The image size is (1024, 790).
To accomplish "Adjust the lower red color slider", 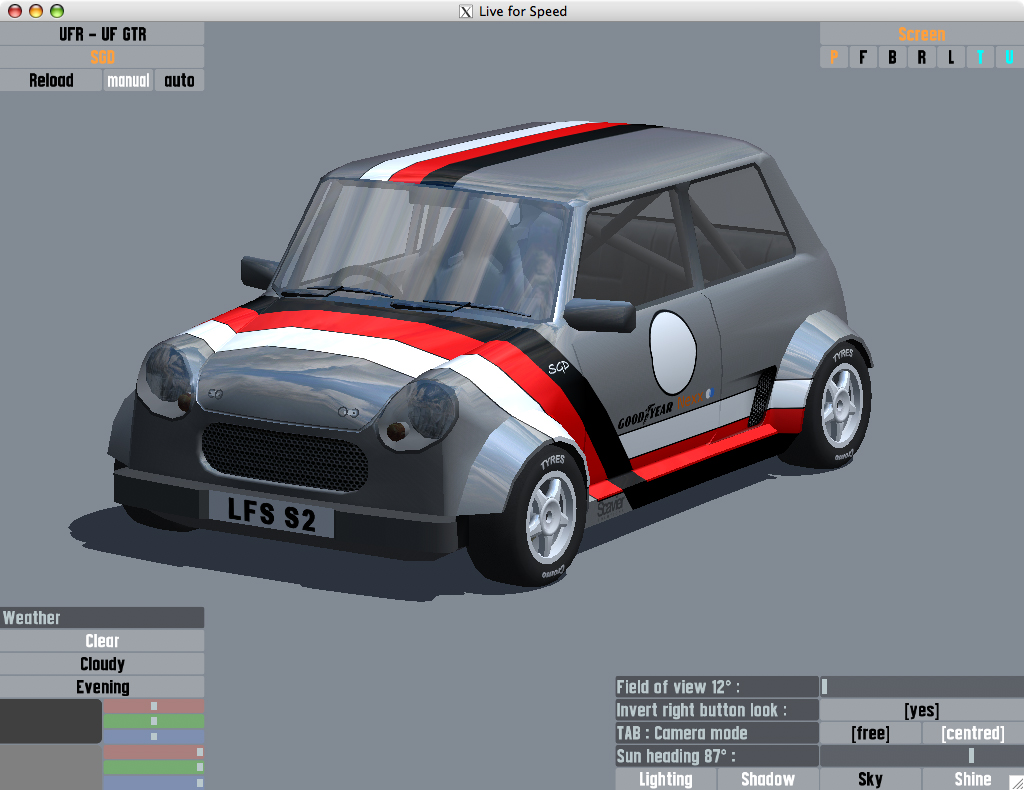I will click(153, 752).
